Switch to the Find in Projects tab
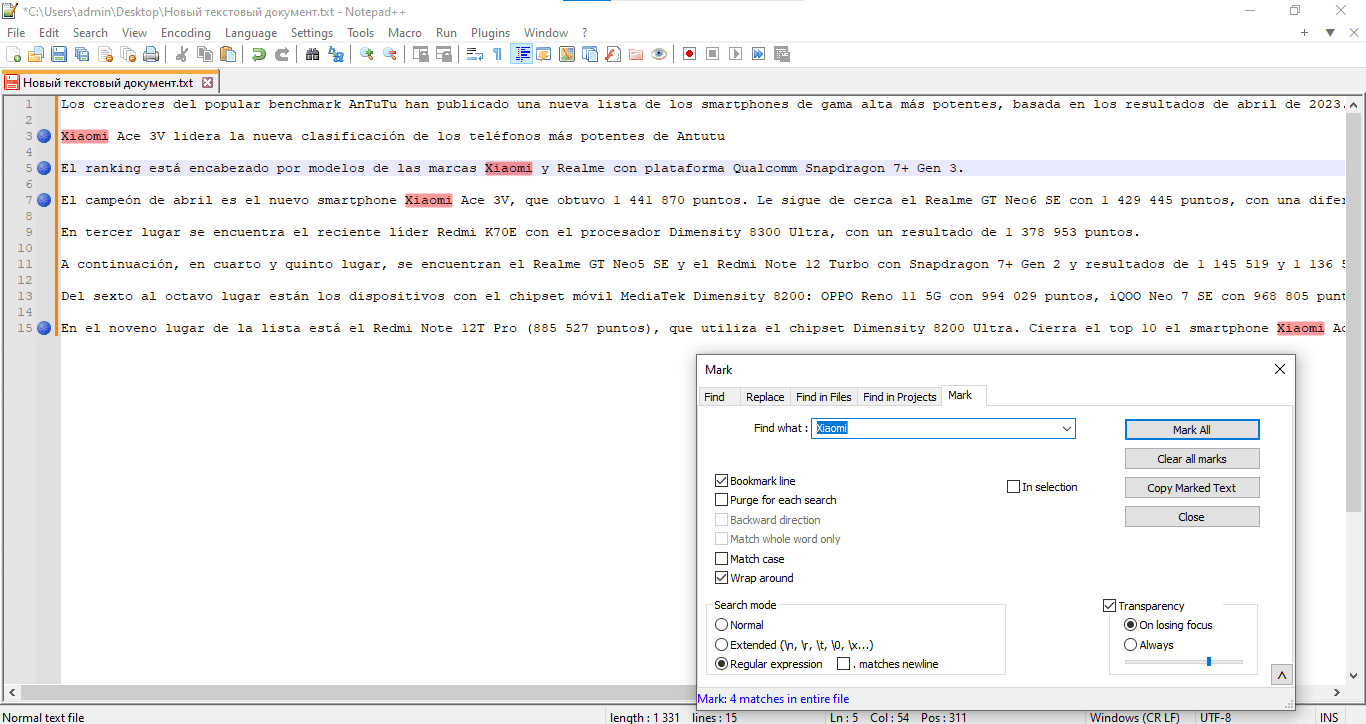 tap(900, 397)
